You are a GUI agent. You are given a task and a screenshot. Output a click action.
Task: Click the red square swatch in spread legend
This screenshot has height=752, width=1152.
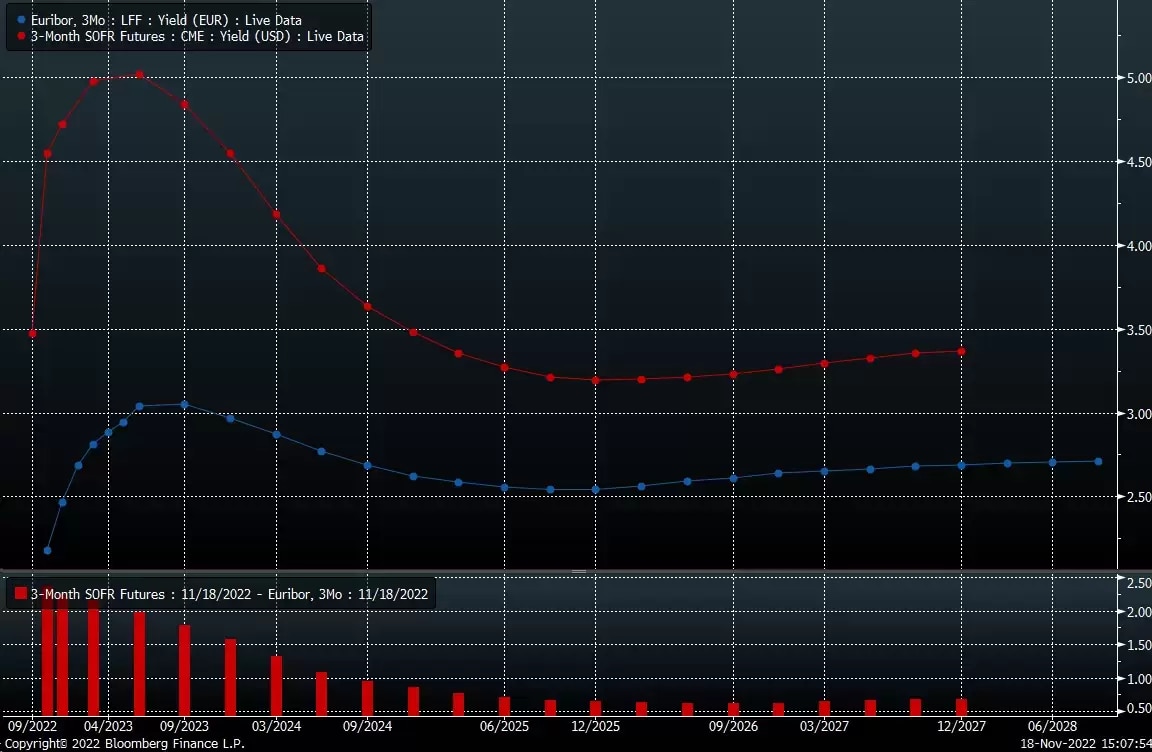21,593
